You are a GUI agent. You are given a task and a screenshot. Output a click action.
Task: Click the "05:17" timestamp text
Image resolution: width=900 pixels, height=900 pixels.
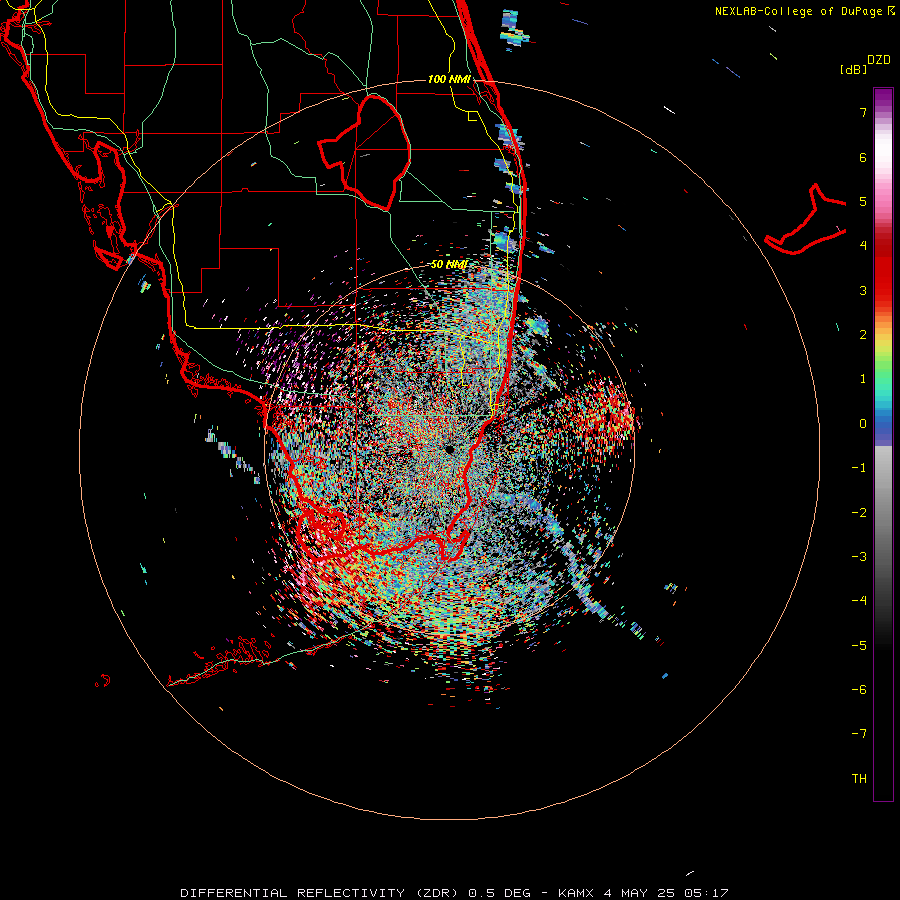coord(709,893)
